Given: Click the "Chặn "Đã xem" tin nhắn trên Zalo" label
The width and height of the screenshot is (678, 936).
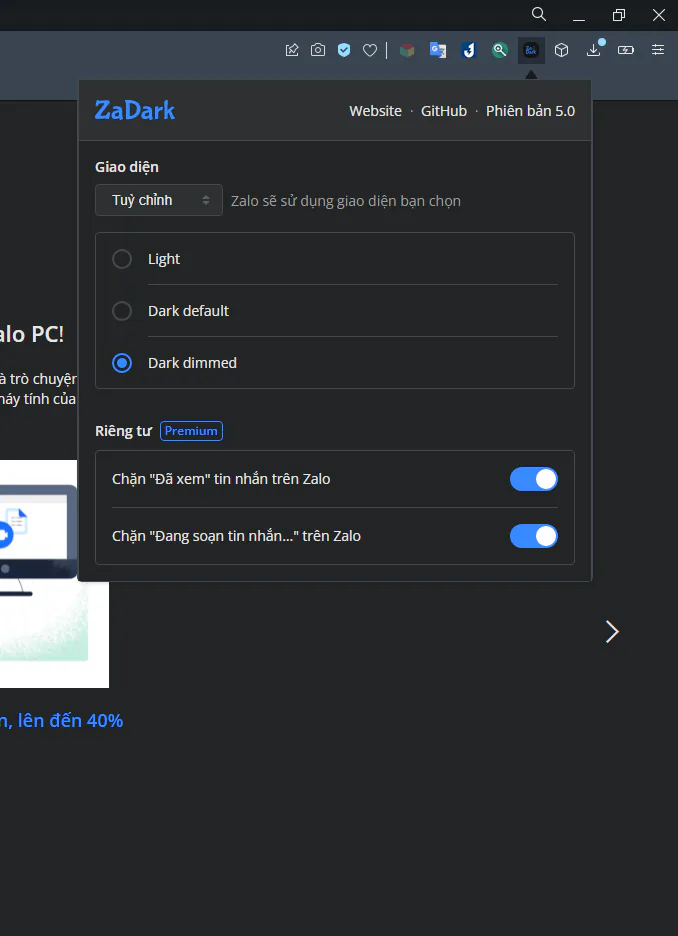Looking at the screenshot, I should point(221,479).
